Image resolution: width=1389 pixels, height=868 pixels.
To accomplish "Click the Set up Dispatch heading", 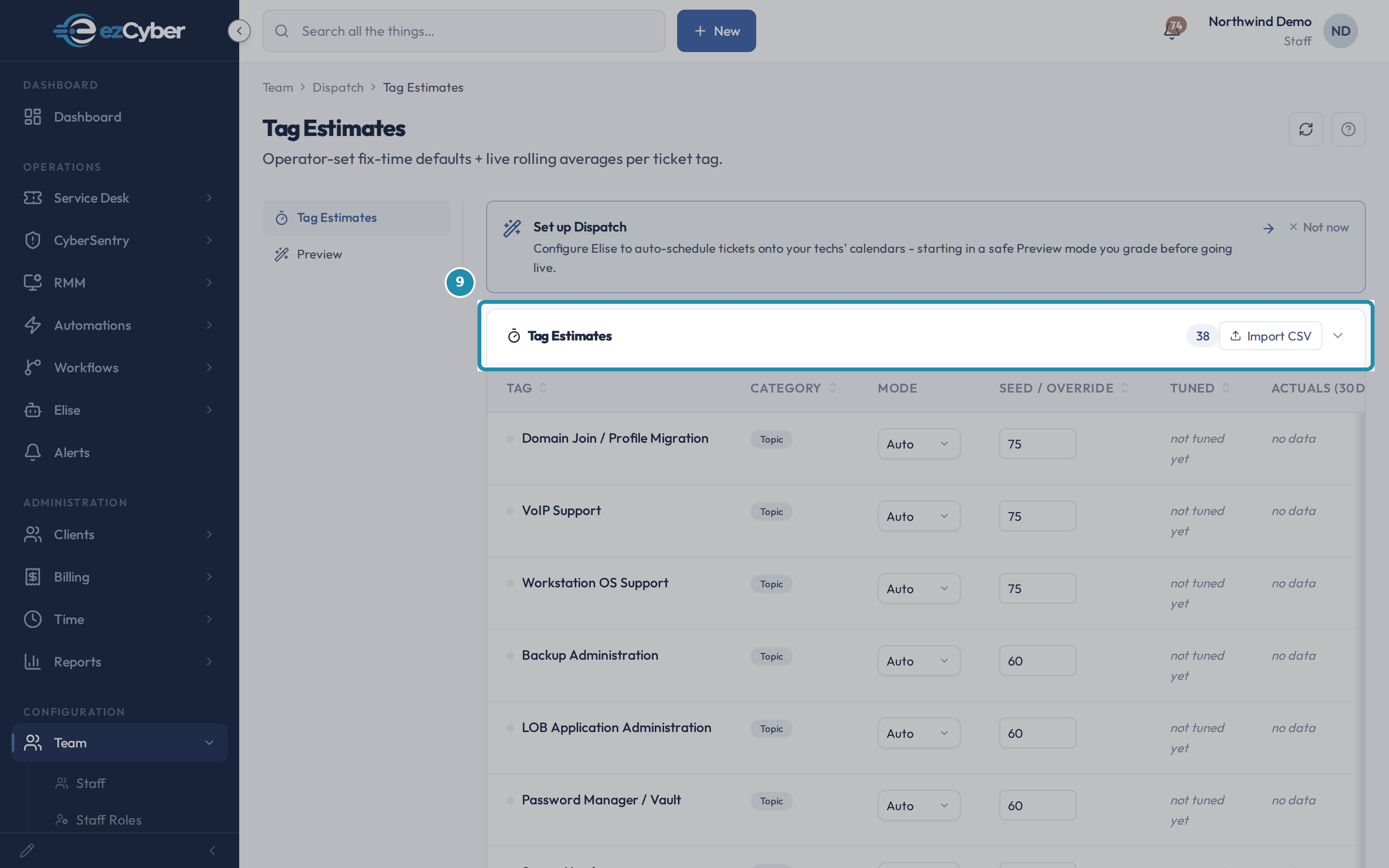I will point(580,227).
